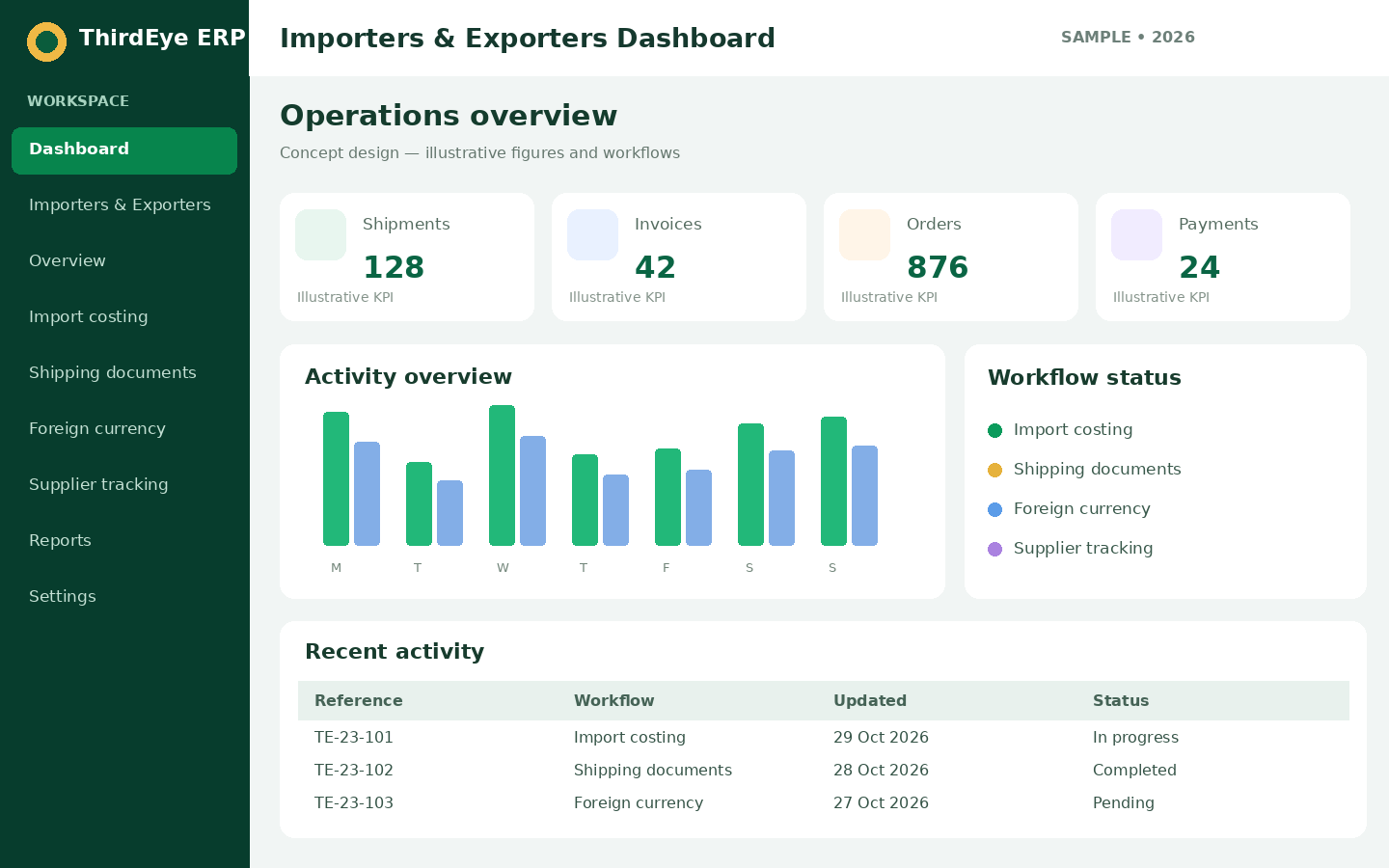
Task: Click the 27 Oct 2026 date cell
Action: coord(881,803)
